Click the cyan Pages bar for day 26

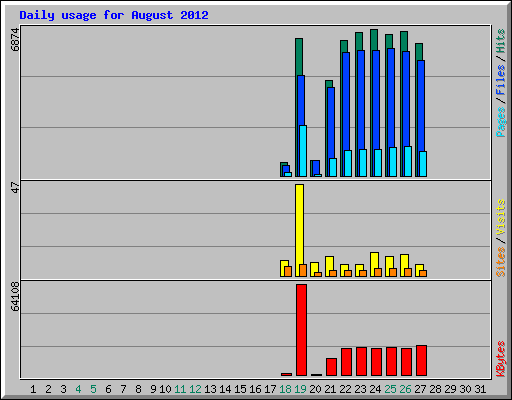pos(408,161)
